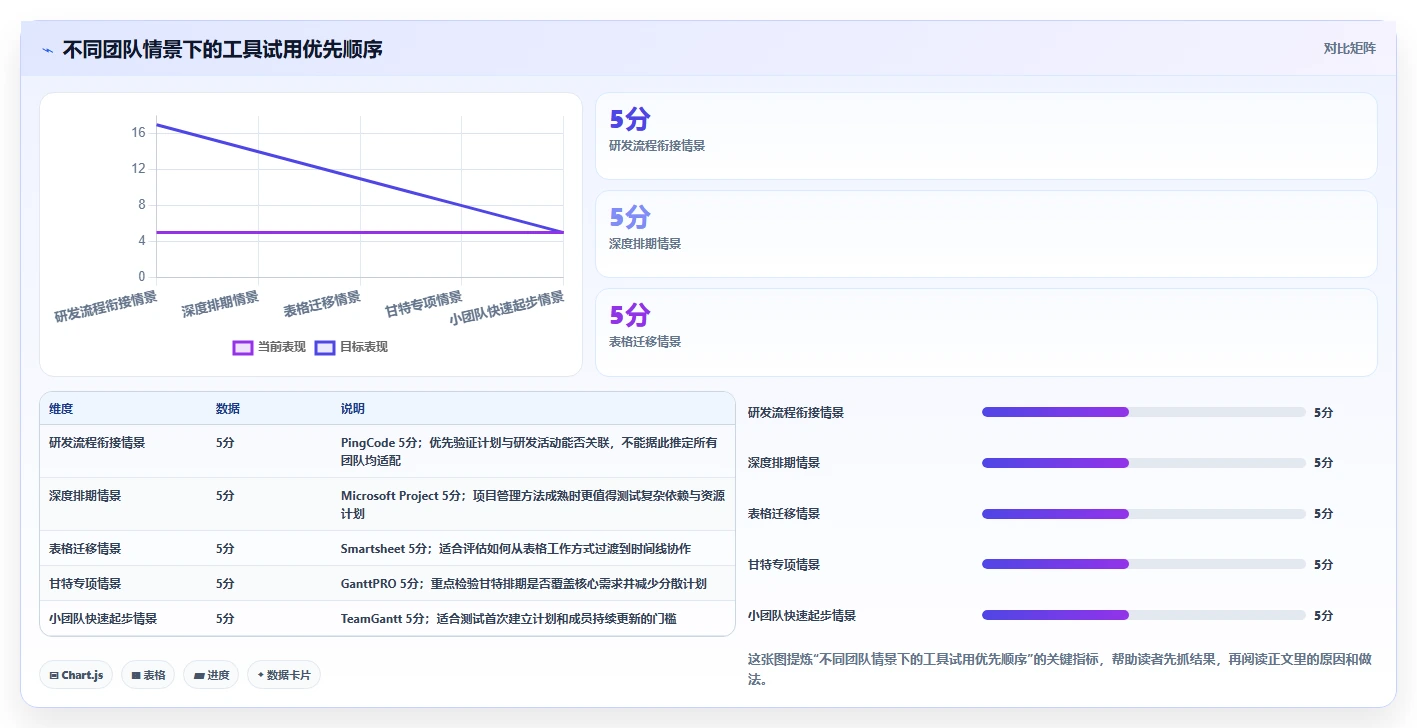The height and width of the screenshot is (728, 1417).
Task: Click the 表格 tag icon
Action: pyautogui.click(x=135, y=676)
